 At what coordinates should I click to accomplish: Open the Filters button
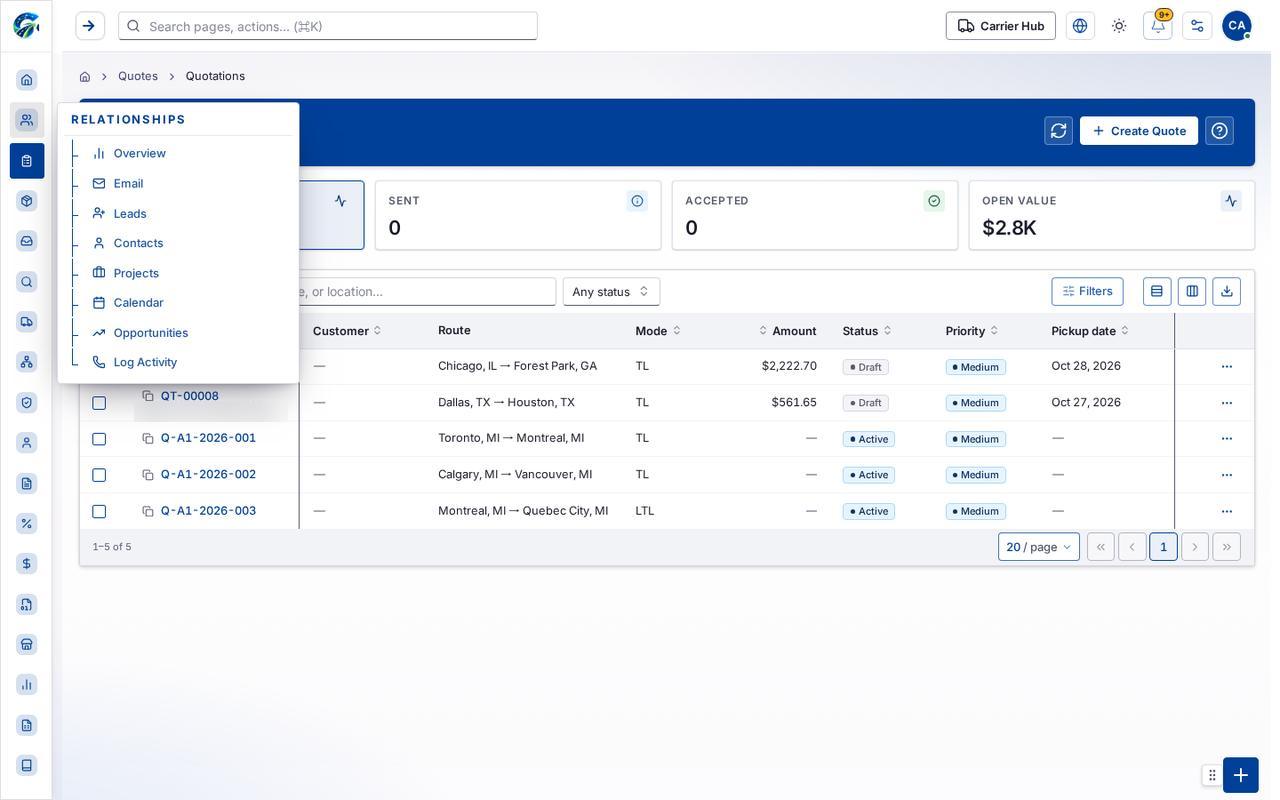click(1088, 292)
